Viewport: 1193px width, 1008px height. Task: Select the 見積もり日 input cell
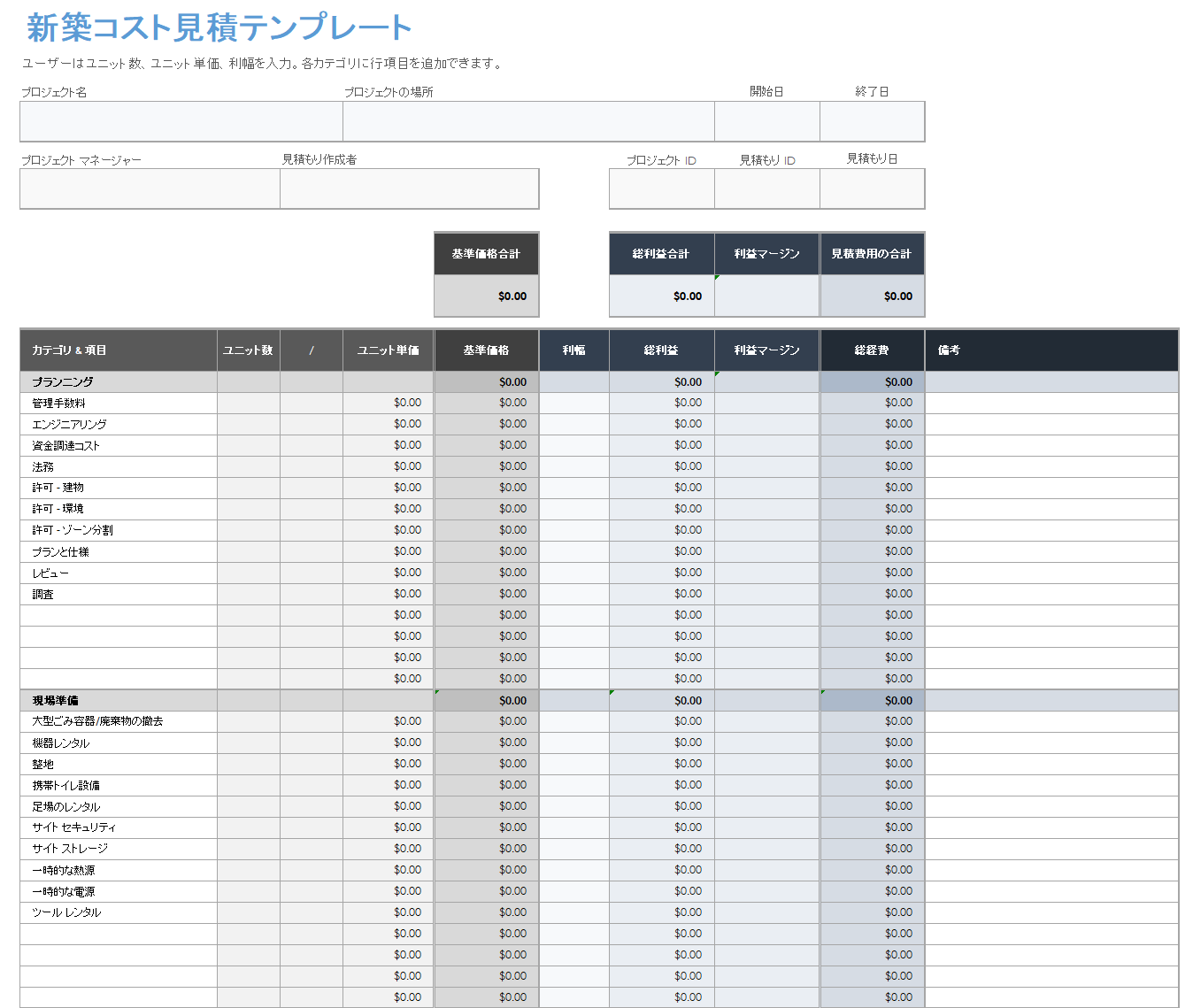tap(873, 189)
